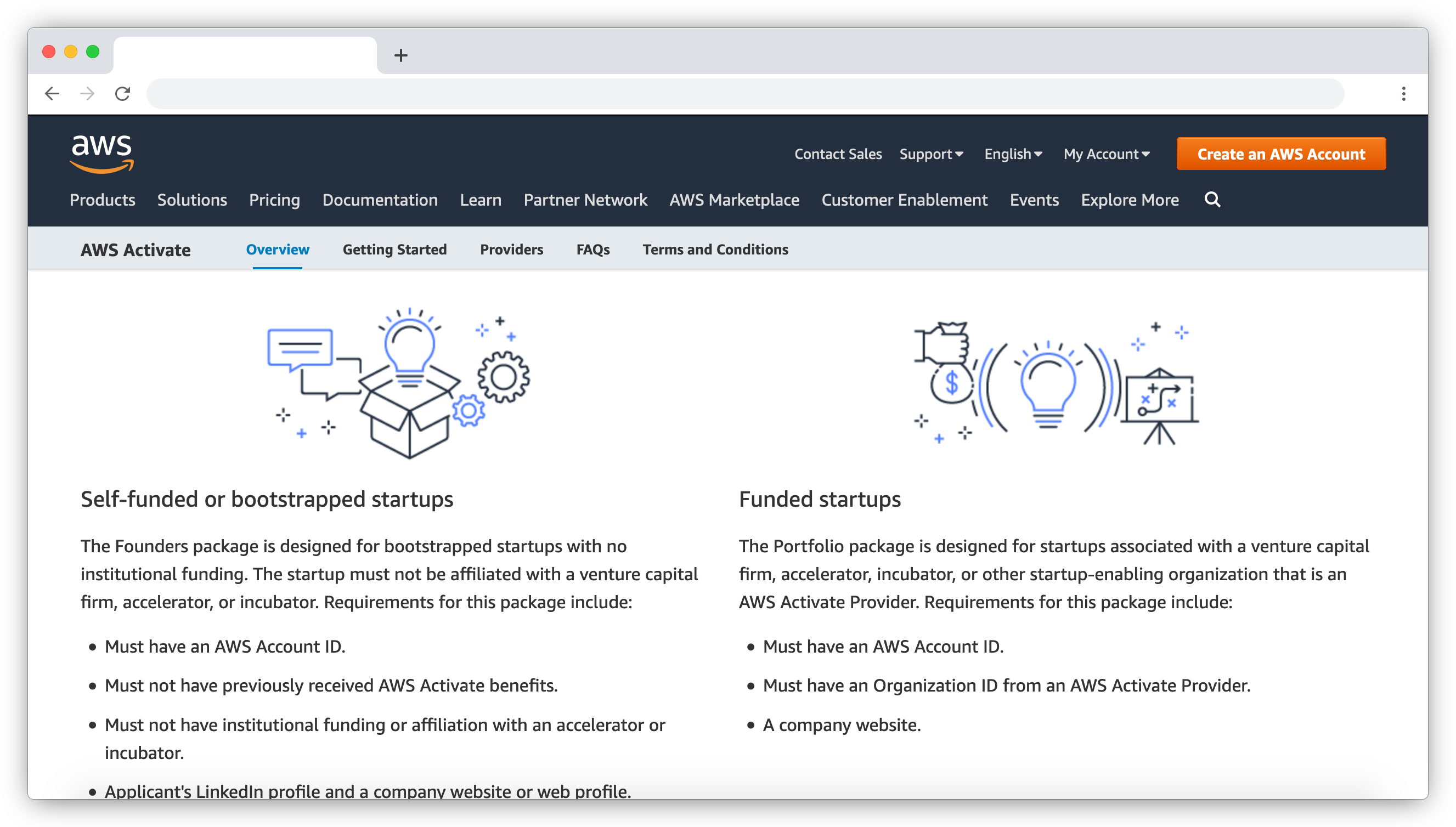Expand the English language dropdown
Screen dimensions: 1456x827
coord(1013,154)
